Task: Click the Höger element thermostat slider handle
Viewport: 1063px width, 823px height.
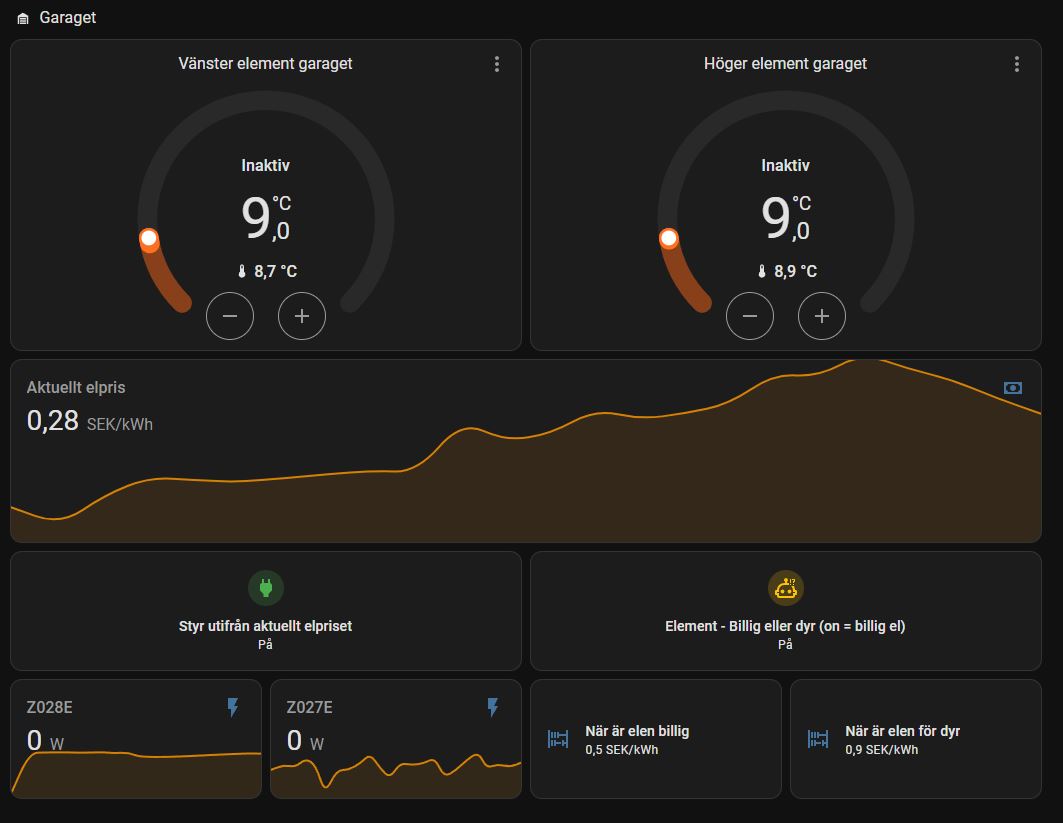Action: click(669, 238)
